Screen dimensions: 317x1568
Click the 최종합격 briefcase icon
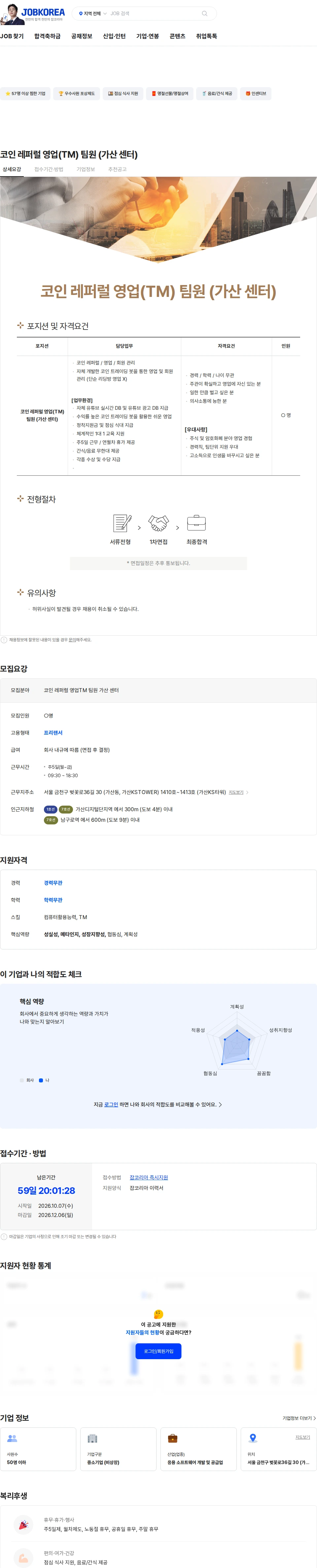[196, 523]
